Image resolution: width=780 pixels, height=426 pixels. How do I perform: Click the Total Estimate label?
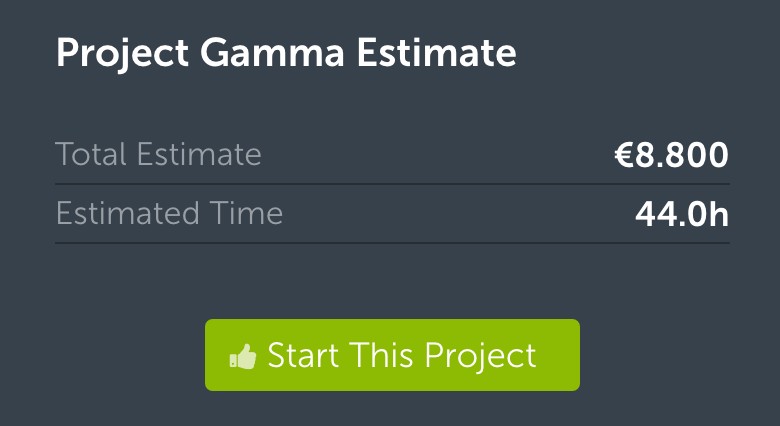(158, 154)
